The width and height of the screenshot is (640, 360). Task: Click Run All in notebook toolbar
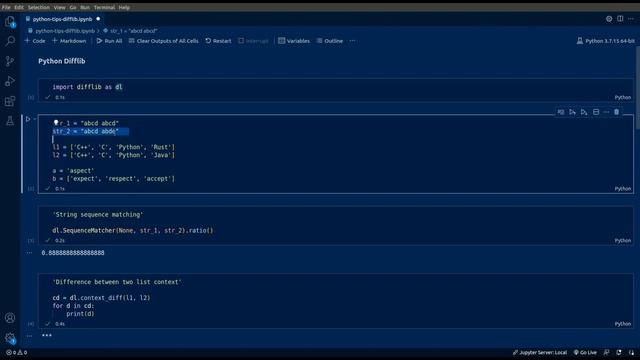coord(109,41)
